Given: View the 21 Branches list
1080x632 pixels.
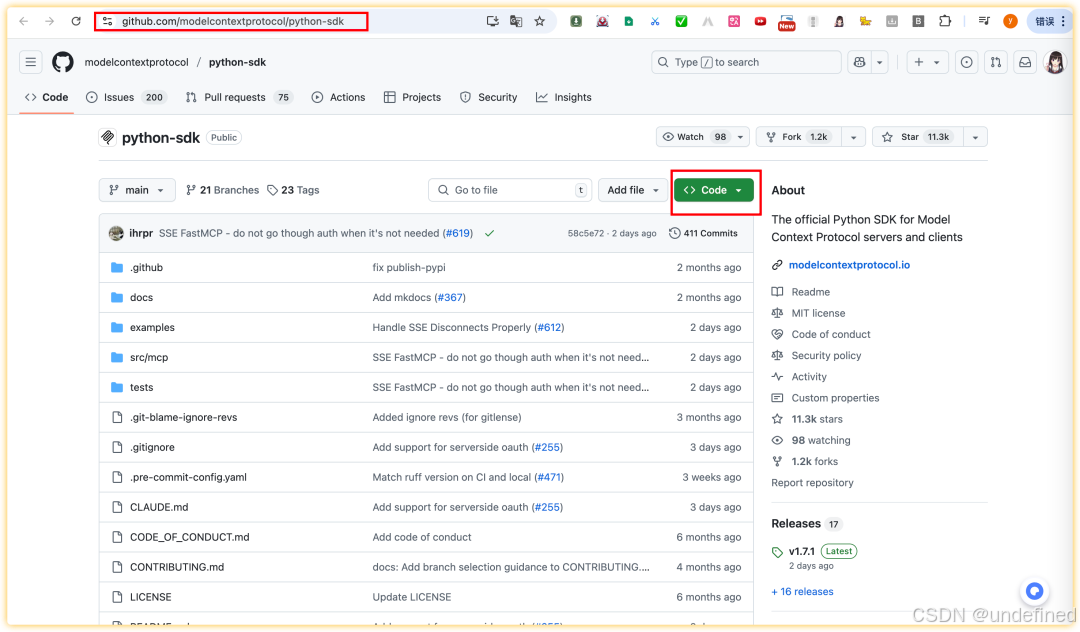Looking at the screenshot, I should [222, 190].
